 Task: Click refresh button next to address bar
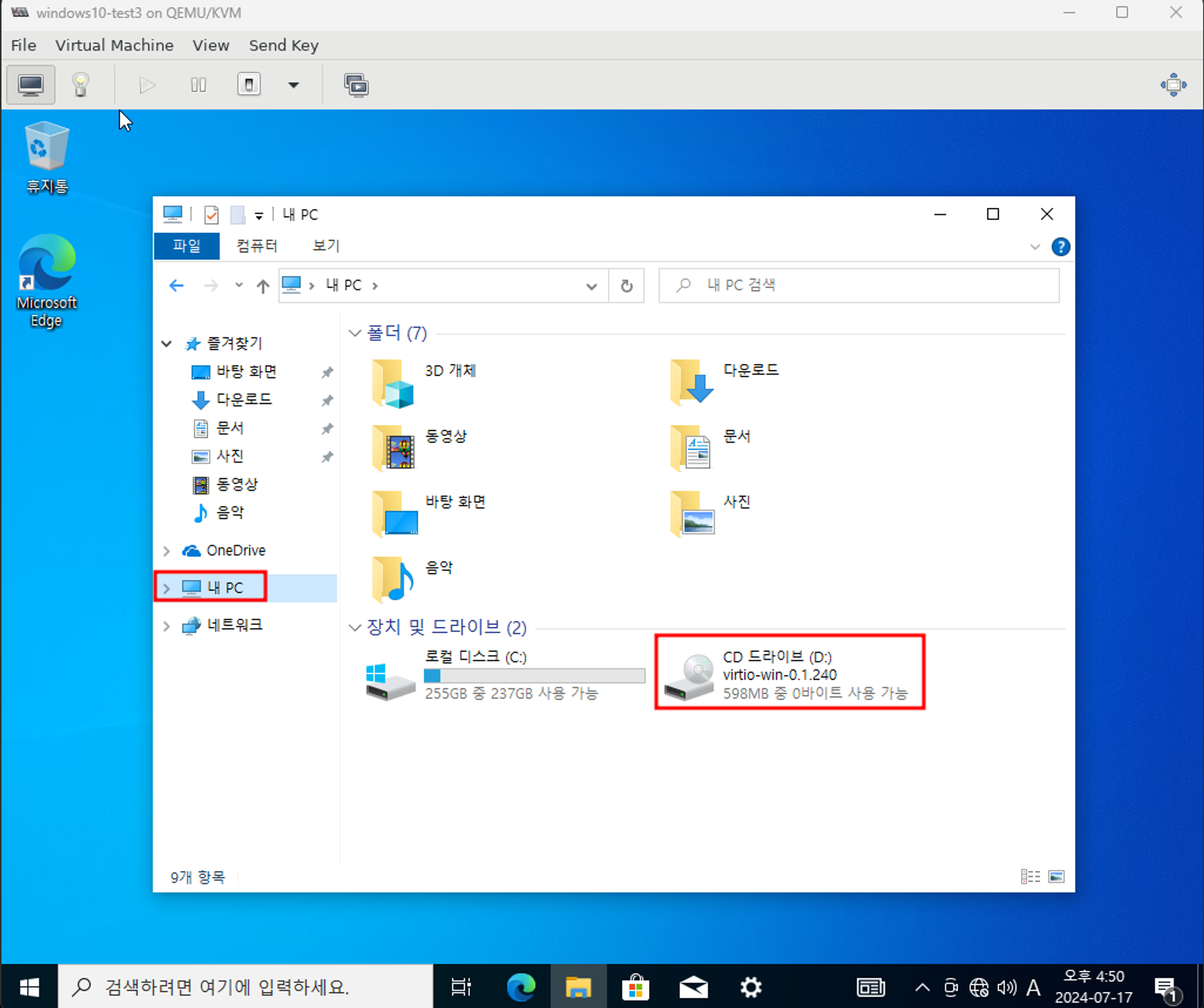point(626,285)
